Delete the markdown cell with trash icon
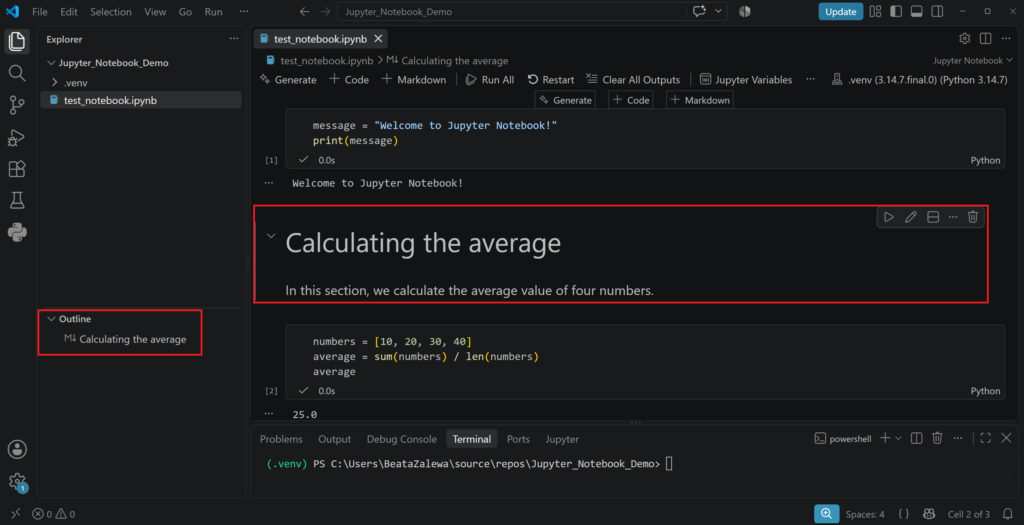This screenshot has width=1024, height=525. [972, 217]
